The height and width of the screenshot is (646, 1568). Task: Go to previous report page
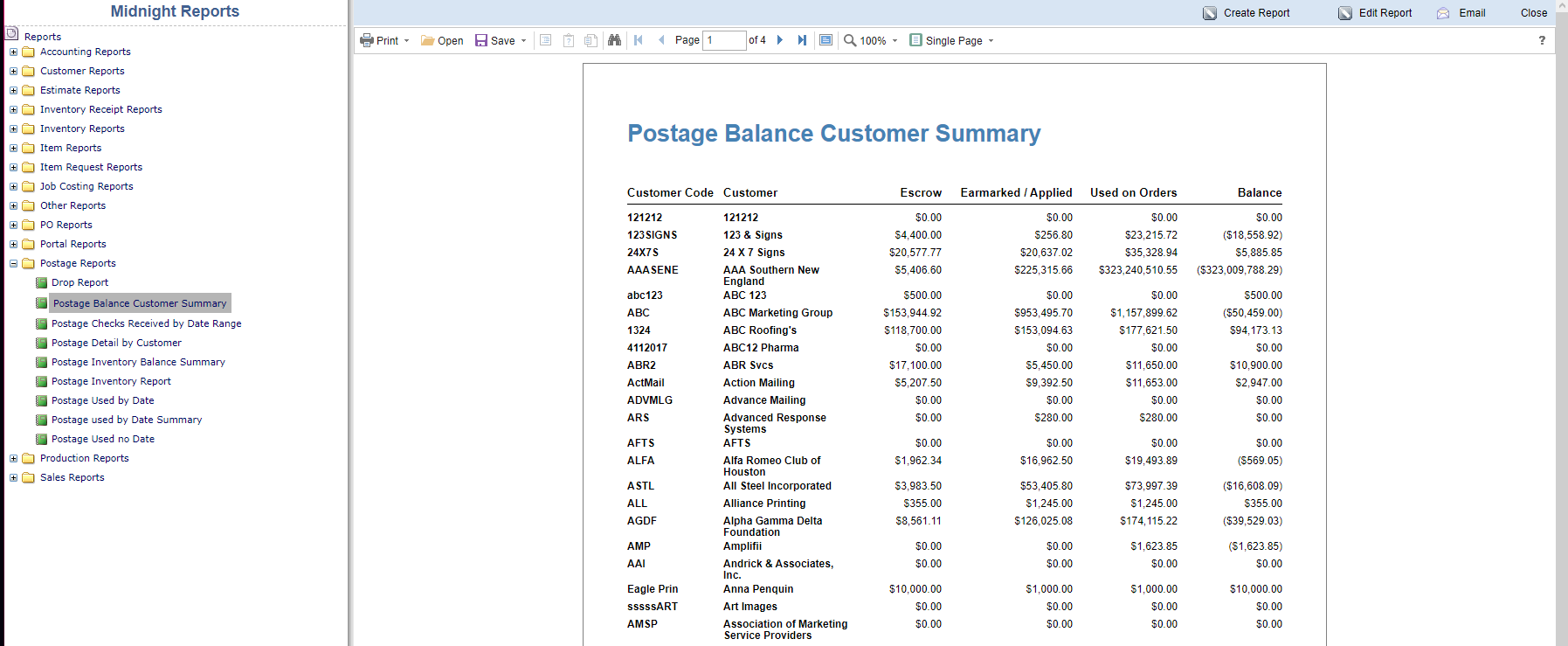(661, 40)
